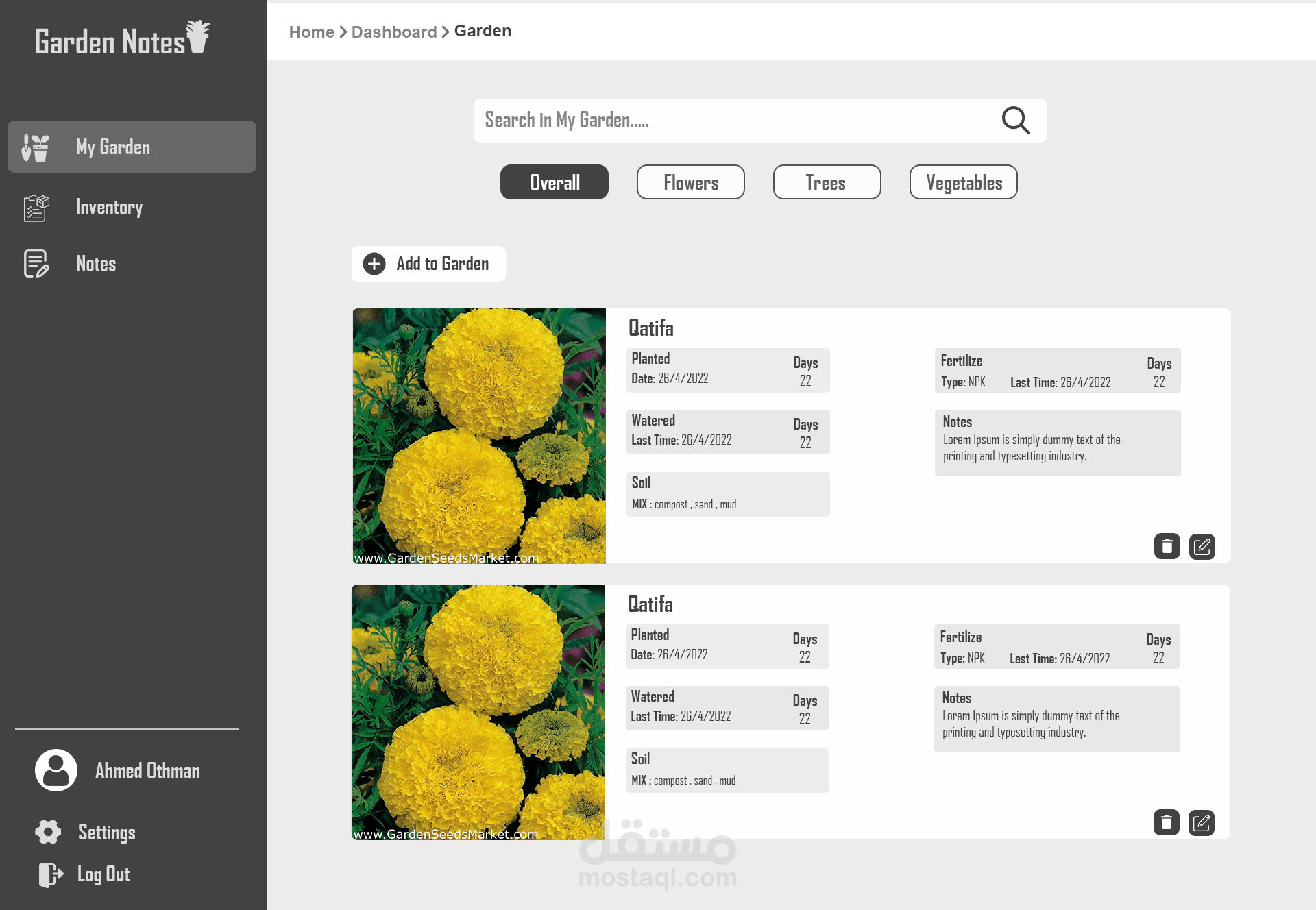Select the Overall filter tab
Screen dimensions: 1316x910
click(x=555, y=182)
